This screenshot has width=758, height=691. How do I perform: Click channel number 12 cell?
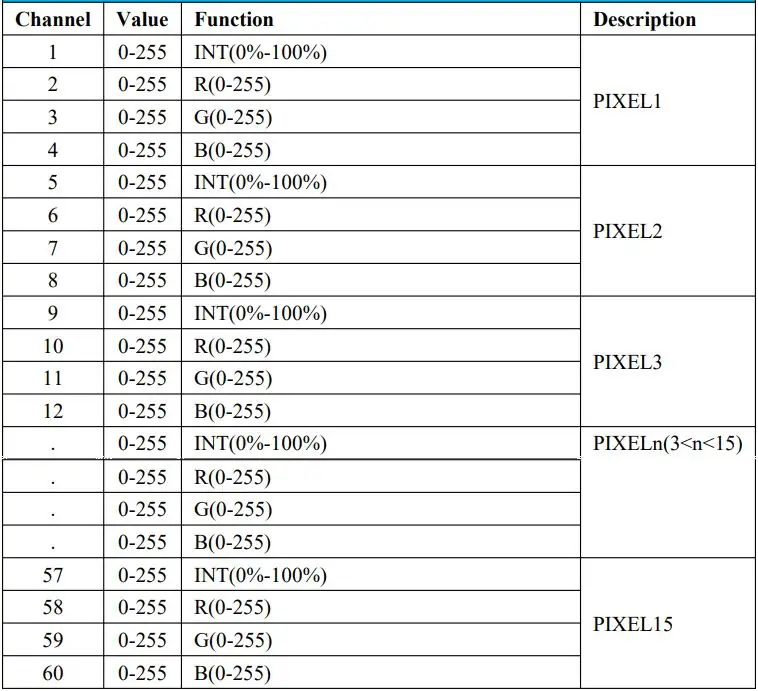(53, 411)
